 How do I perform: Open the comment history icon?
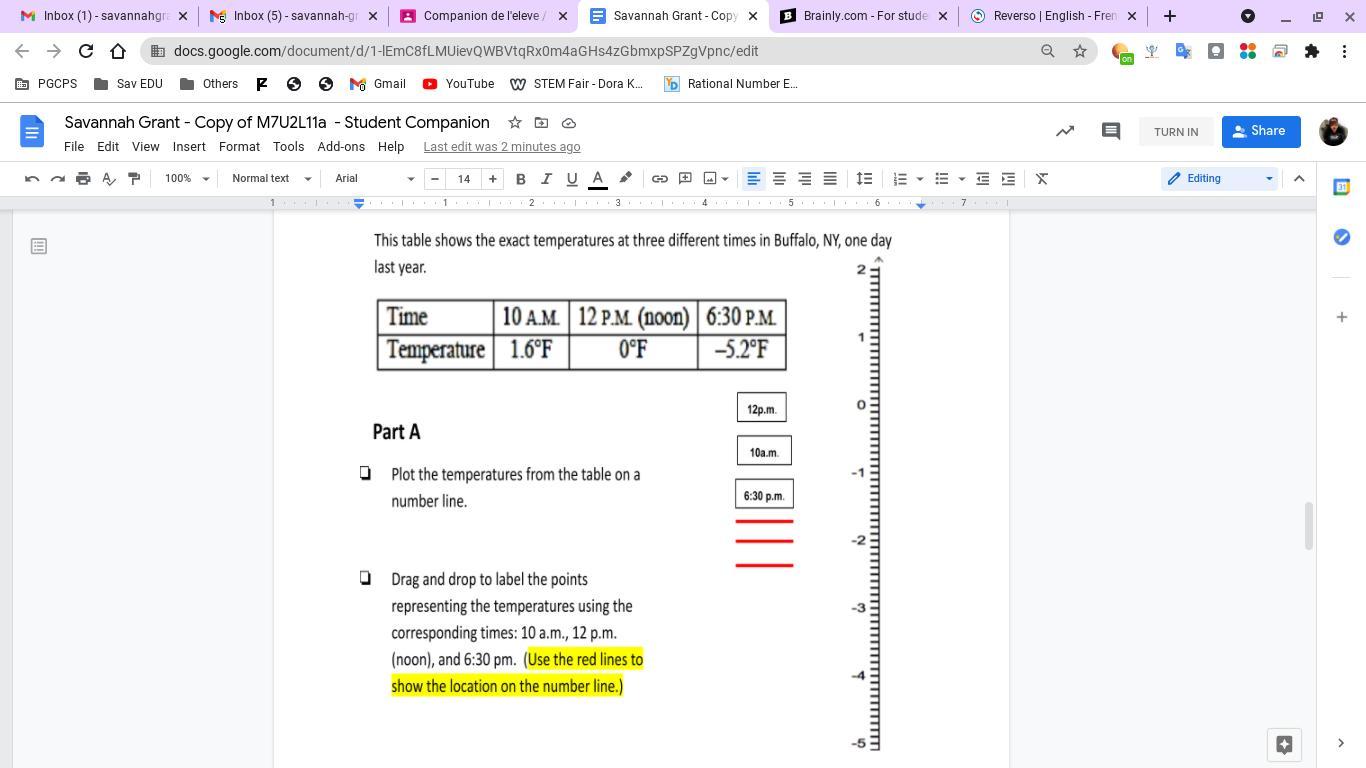(1110, 131)
